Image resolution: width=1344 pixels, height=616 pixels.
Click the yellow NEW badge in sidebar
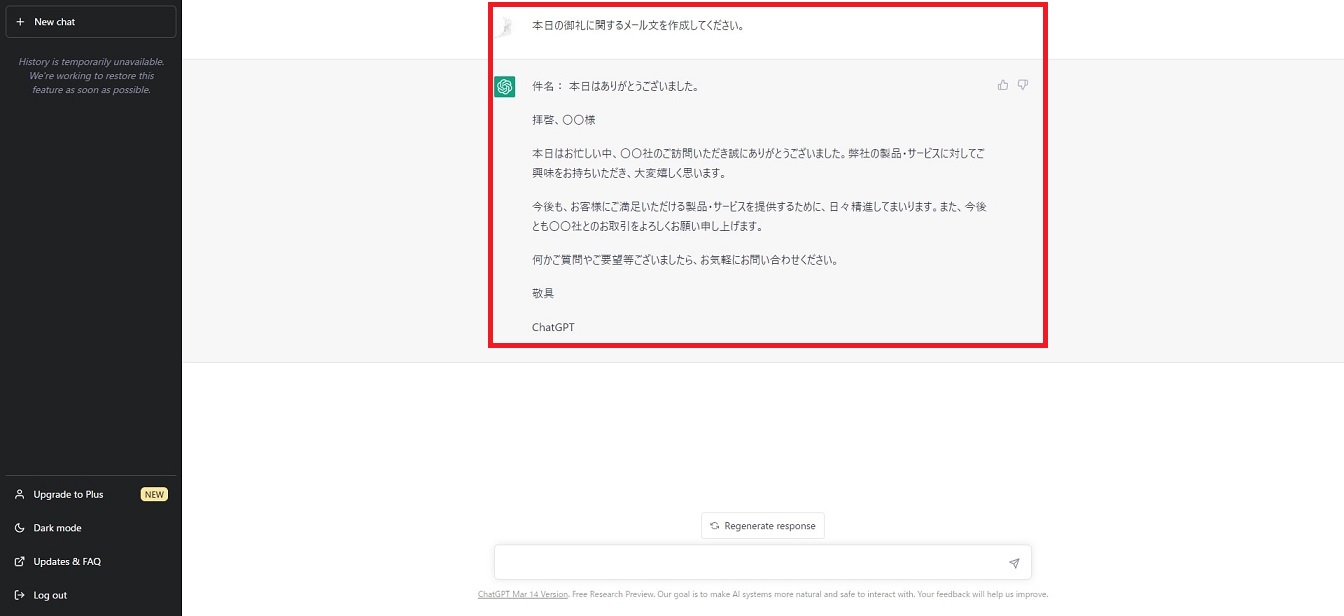154,494
